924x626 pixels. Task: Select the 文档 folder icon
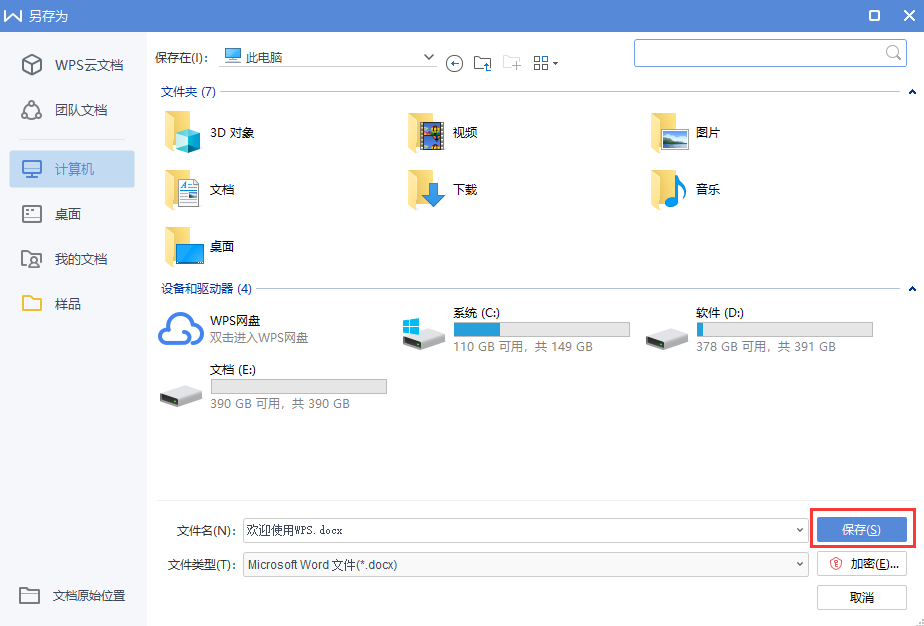pyautogui.click(x=183, y=189)
